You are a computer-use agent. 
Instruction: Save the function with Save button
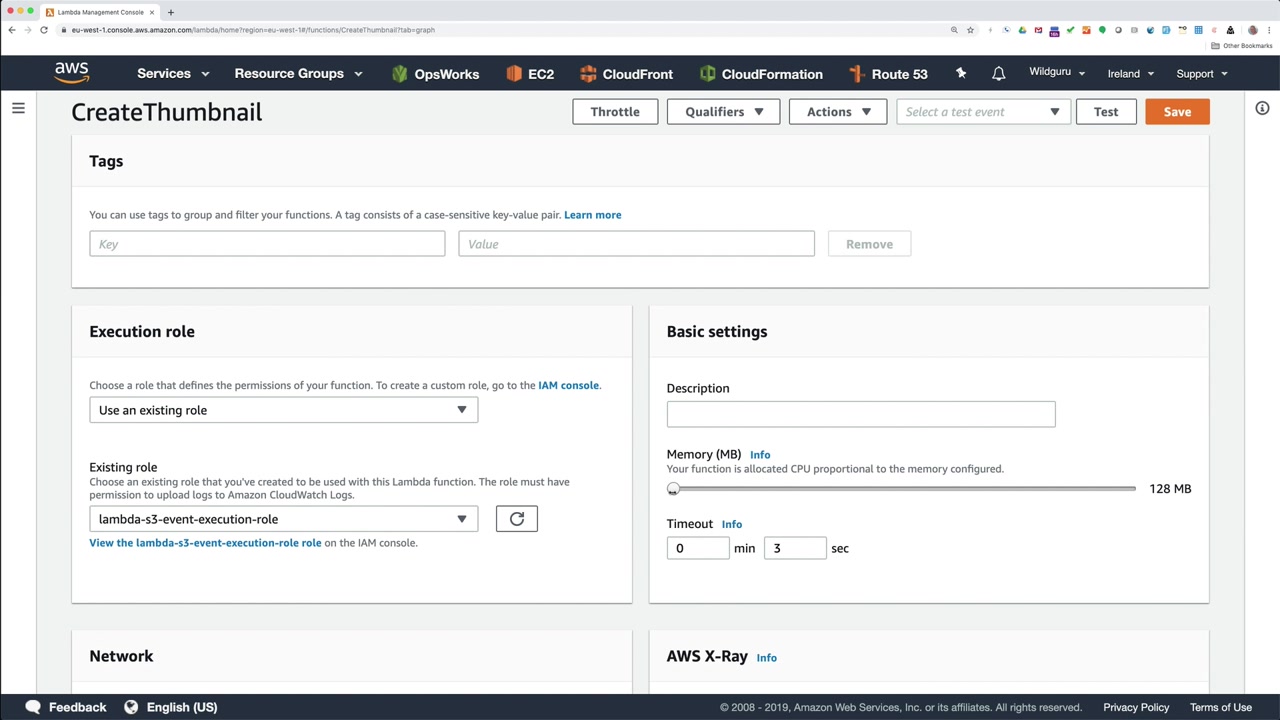pyautogui.click(x=1177, y=112)
